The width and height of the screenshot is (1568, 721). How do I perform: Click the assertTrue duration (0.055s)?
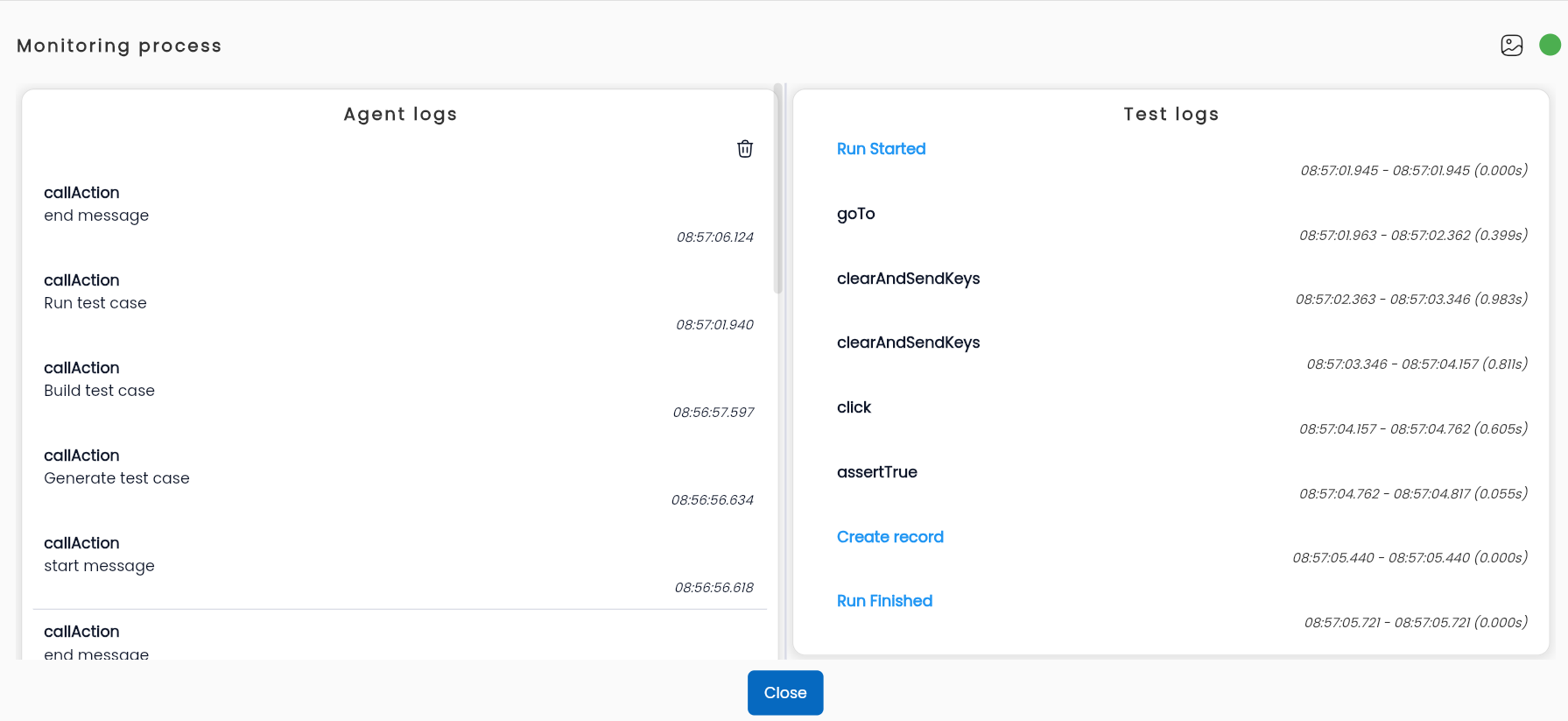[1501, 493]
